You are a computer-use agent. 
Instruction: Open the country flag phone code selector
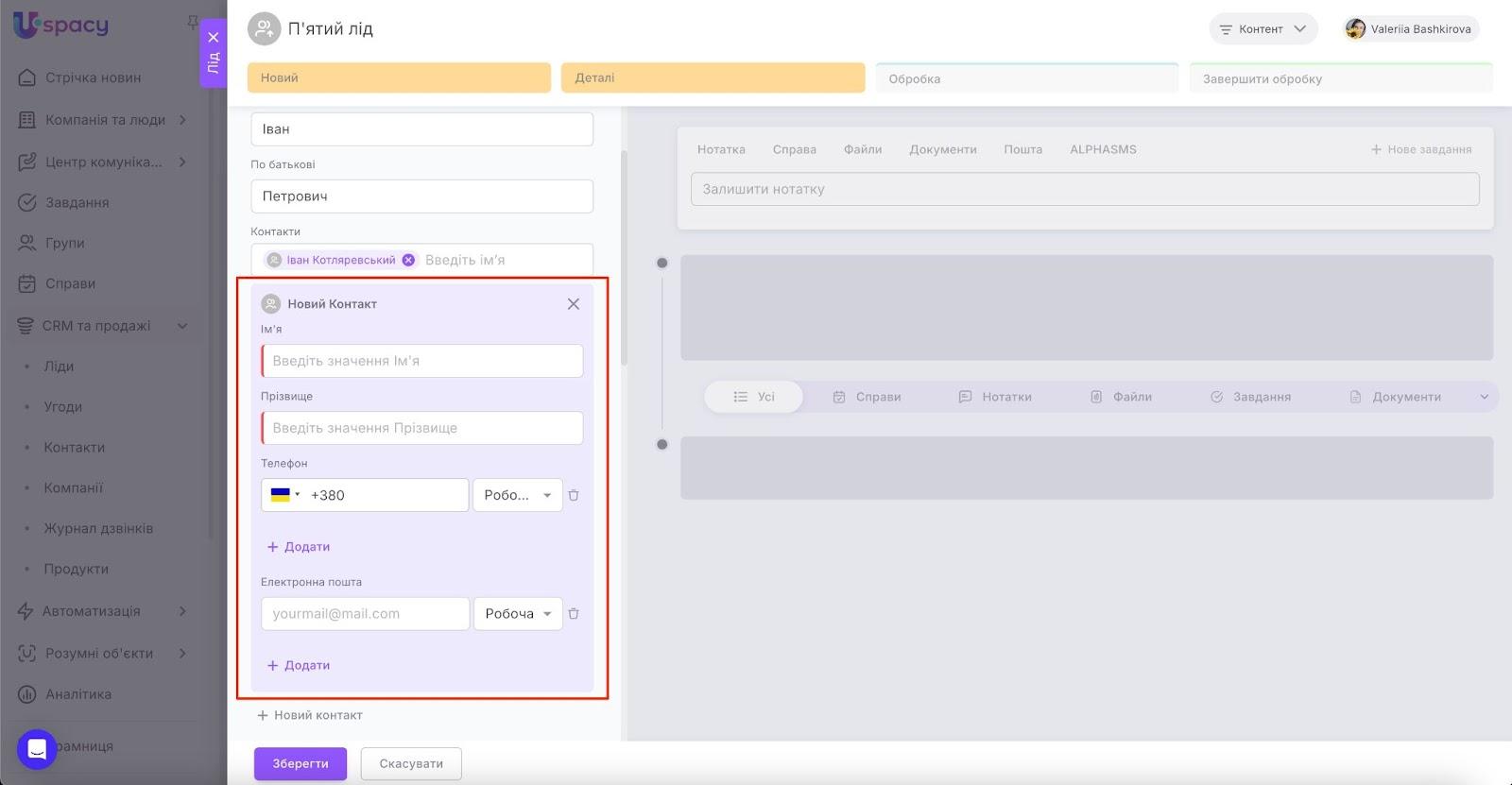(284, 495)
